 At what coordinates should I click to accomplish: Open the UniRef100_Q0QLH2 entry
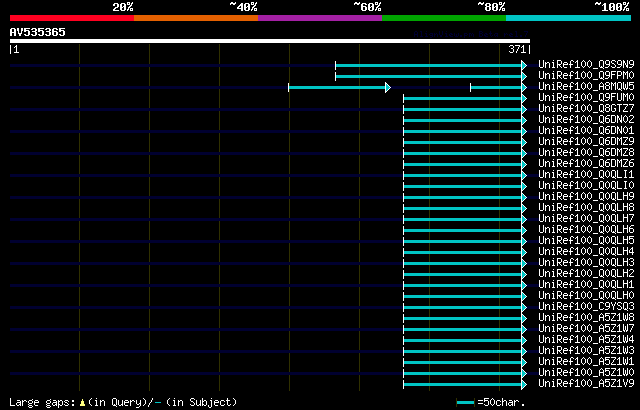586,273
